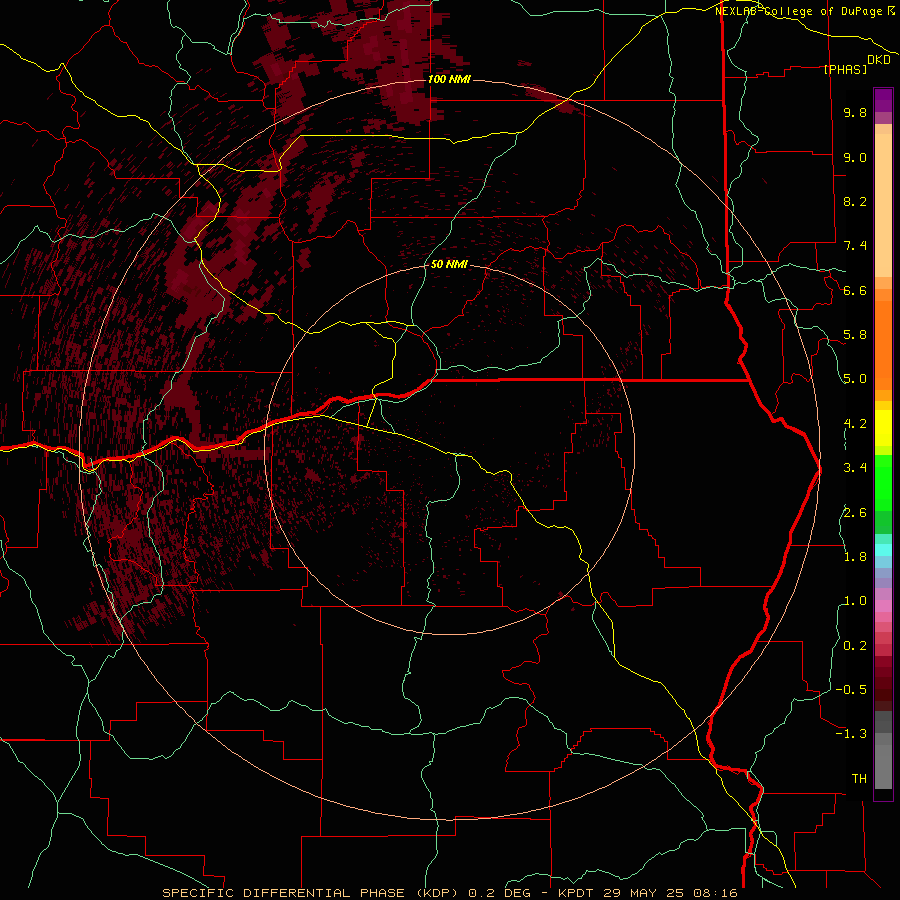Click the "[PHAS]" units label

pyautogui.click(x=845, y=69)
